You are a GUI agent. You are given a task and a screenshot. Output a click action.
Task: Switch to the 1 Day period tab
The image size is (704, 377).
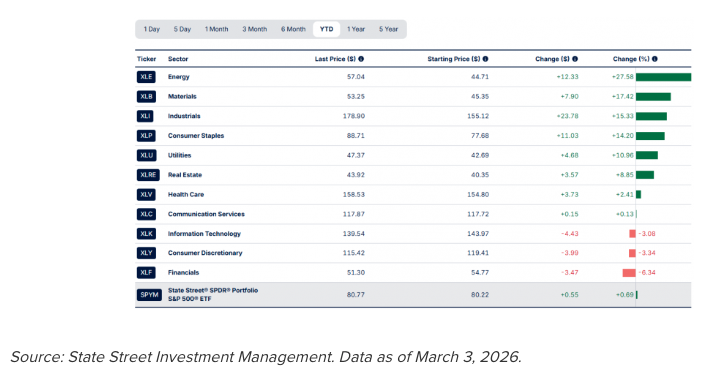[152, 29]
